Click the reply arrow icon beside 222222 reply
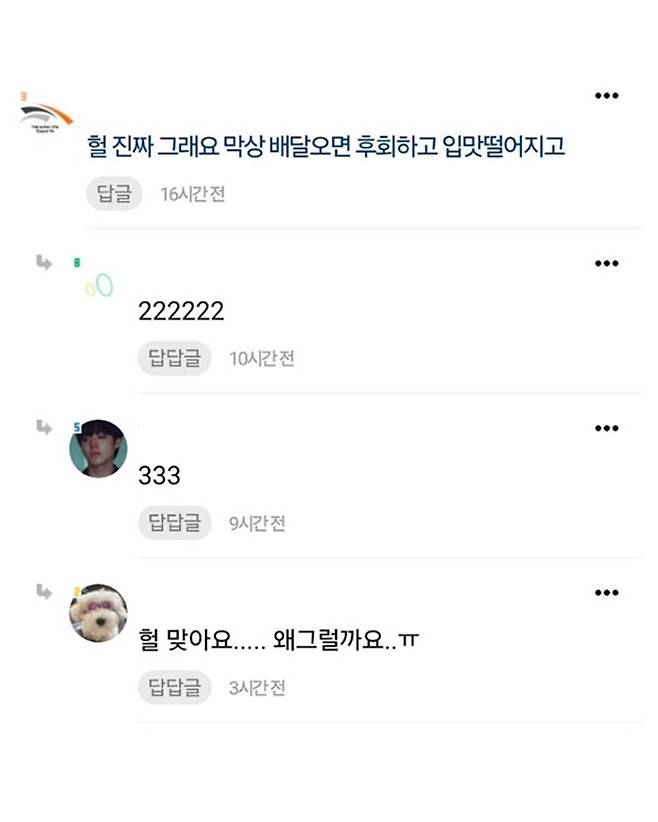The height and width of the screenshot is (822, 658). point(44,262)
